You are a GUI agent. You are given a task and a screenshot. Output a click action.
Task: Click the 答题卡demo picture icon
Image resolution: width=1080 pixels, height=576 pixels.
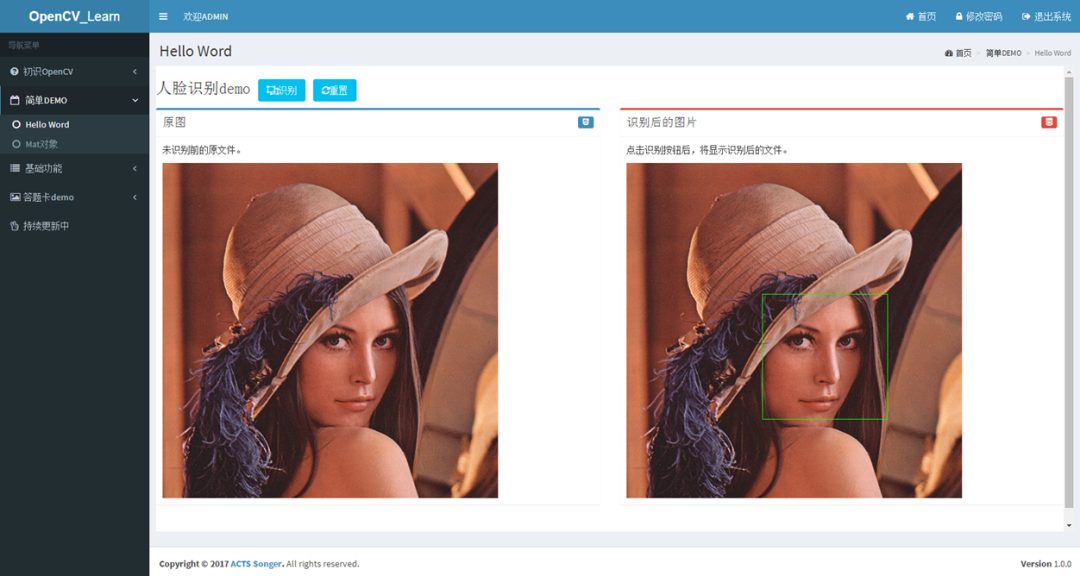(14, 197)
